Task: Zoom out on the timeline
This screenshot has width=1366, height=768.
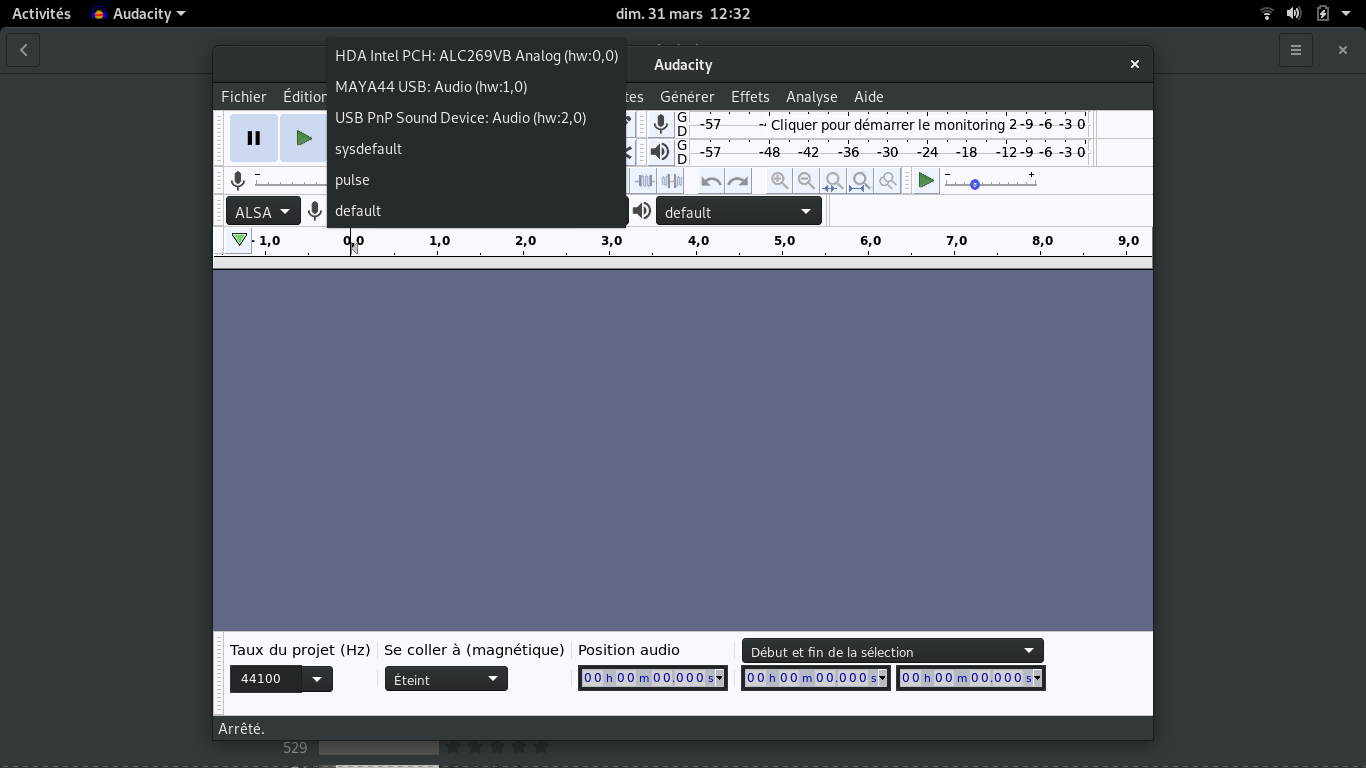Action: [806, 181]
